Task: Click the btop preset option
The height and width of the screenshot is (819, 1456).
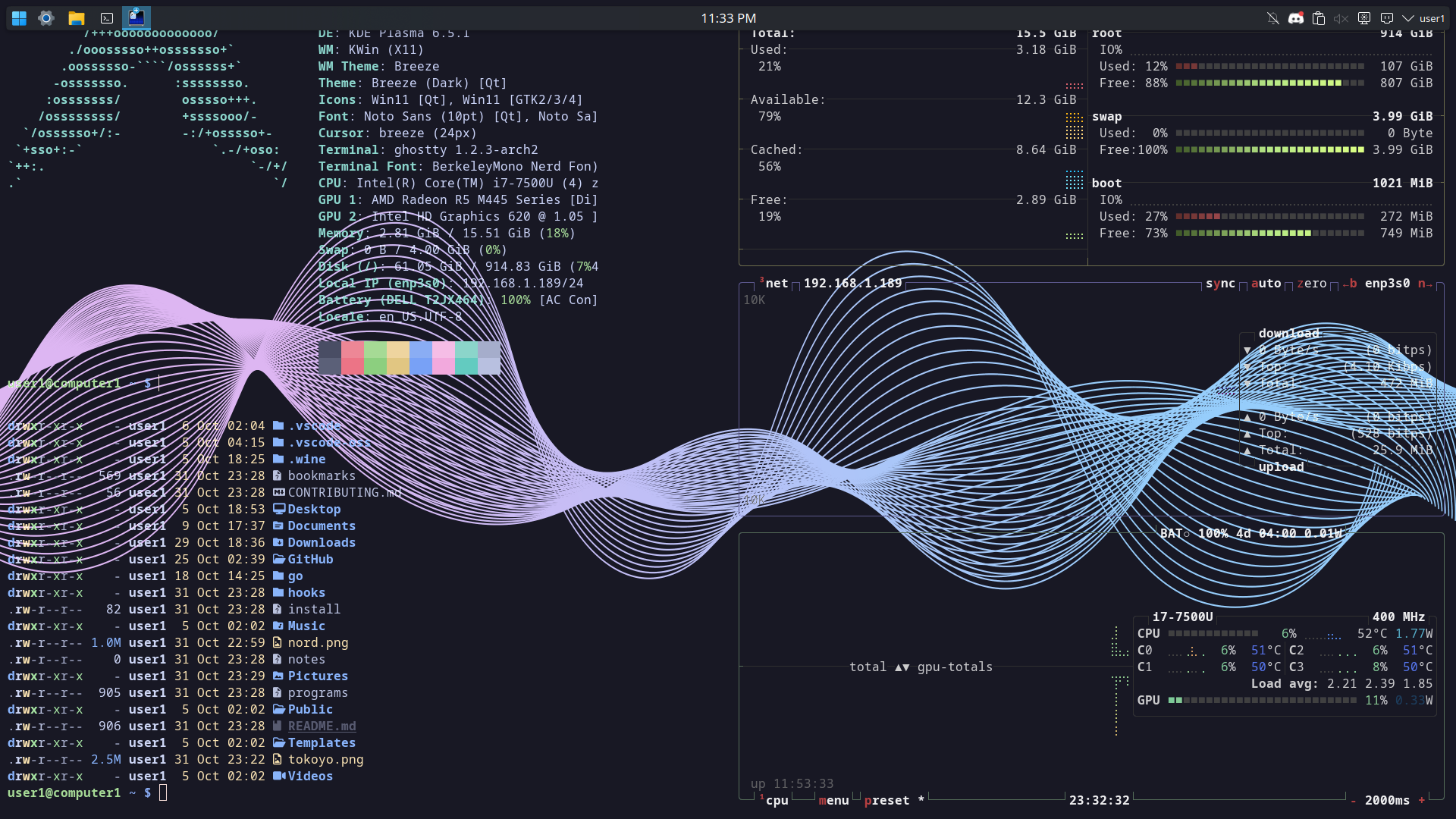Action: tap(886, 800)
